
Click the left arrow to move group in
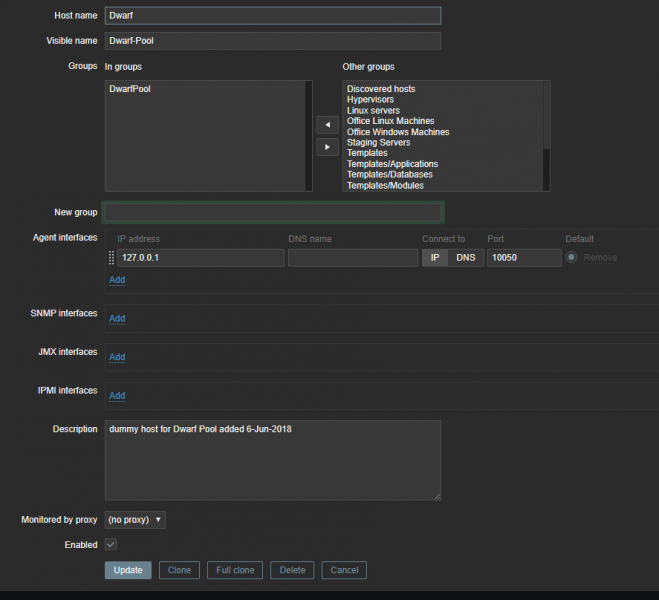tap(326, 125)
